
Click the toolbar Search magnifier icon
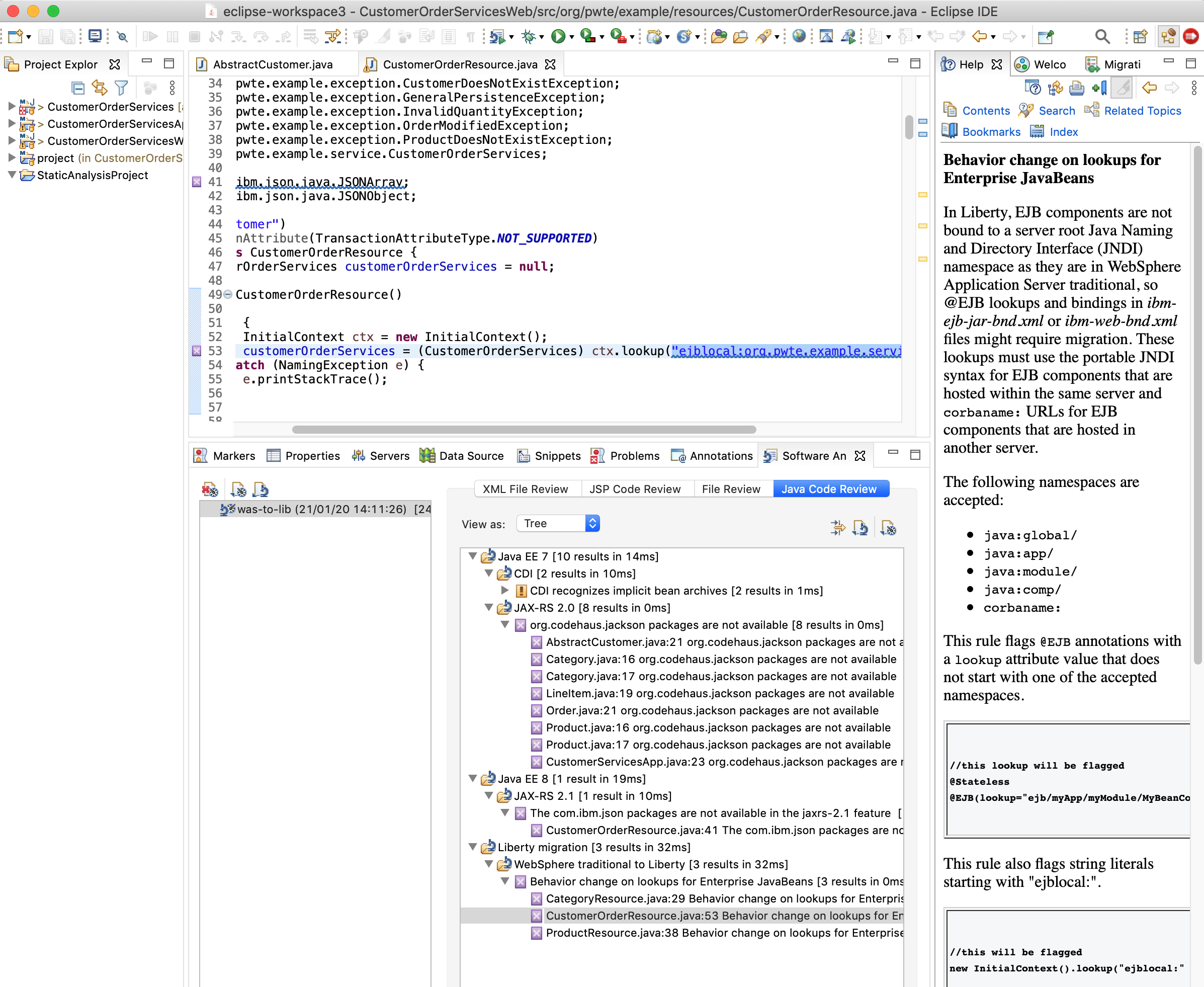tap(1102, 37)
